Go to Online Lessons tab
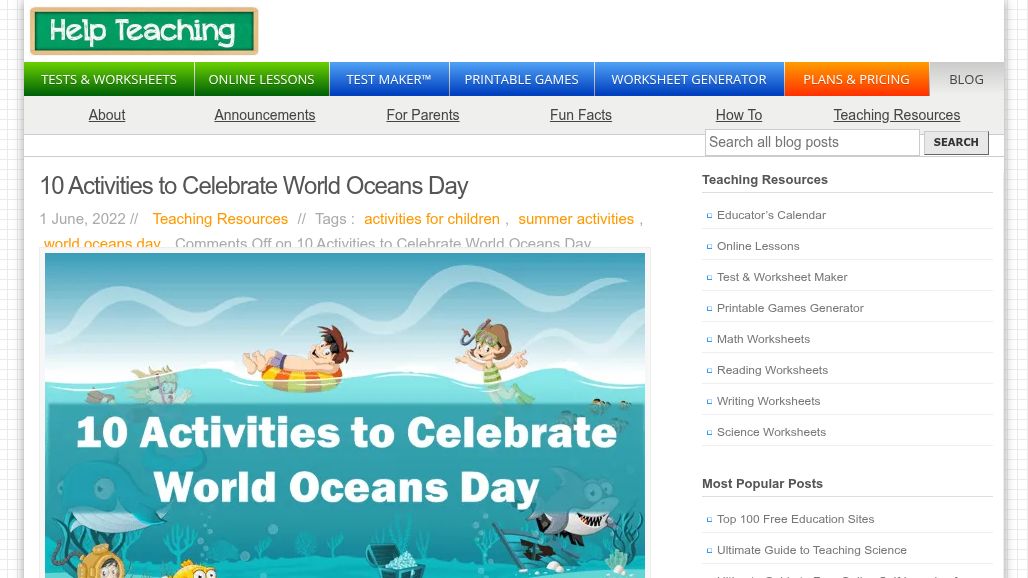Viewport: 1028px width, 578px height. click(x=261, y=79)
